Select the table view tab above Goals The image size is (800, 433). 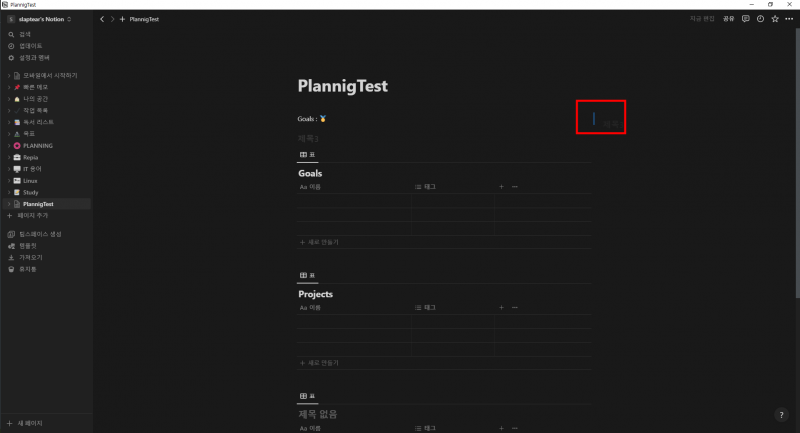coord(307,155)
